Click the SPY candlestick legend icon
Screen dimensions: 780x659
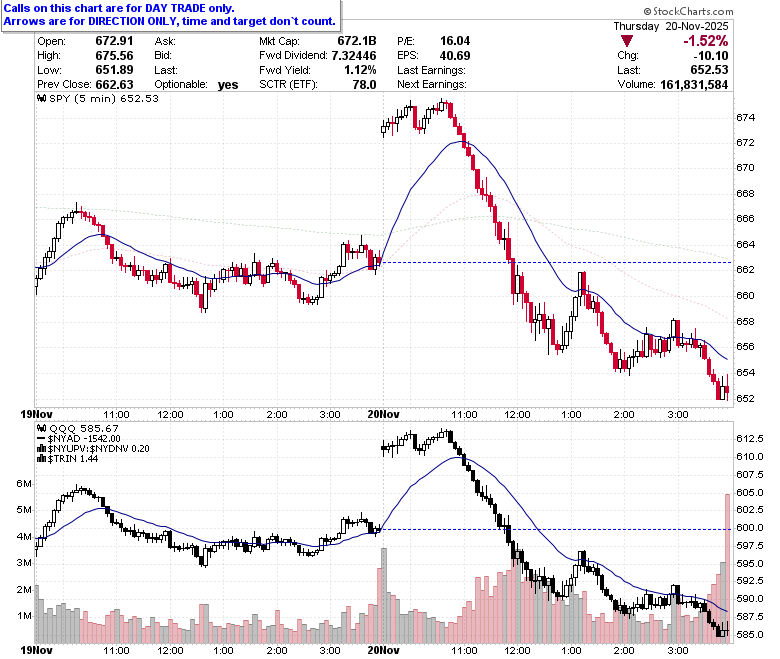click(x=42, y=98)
